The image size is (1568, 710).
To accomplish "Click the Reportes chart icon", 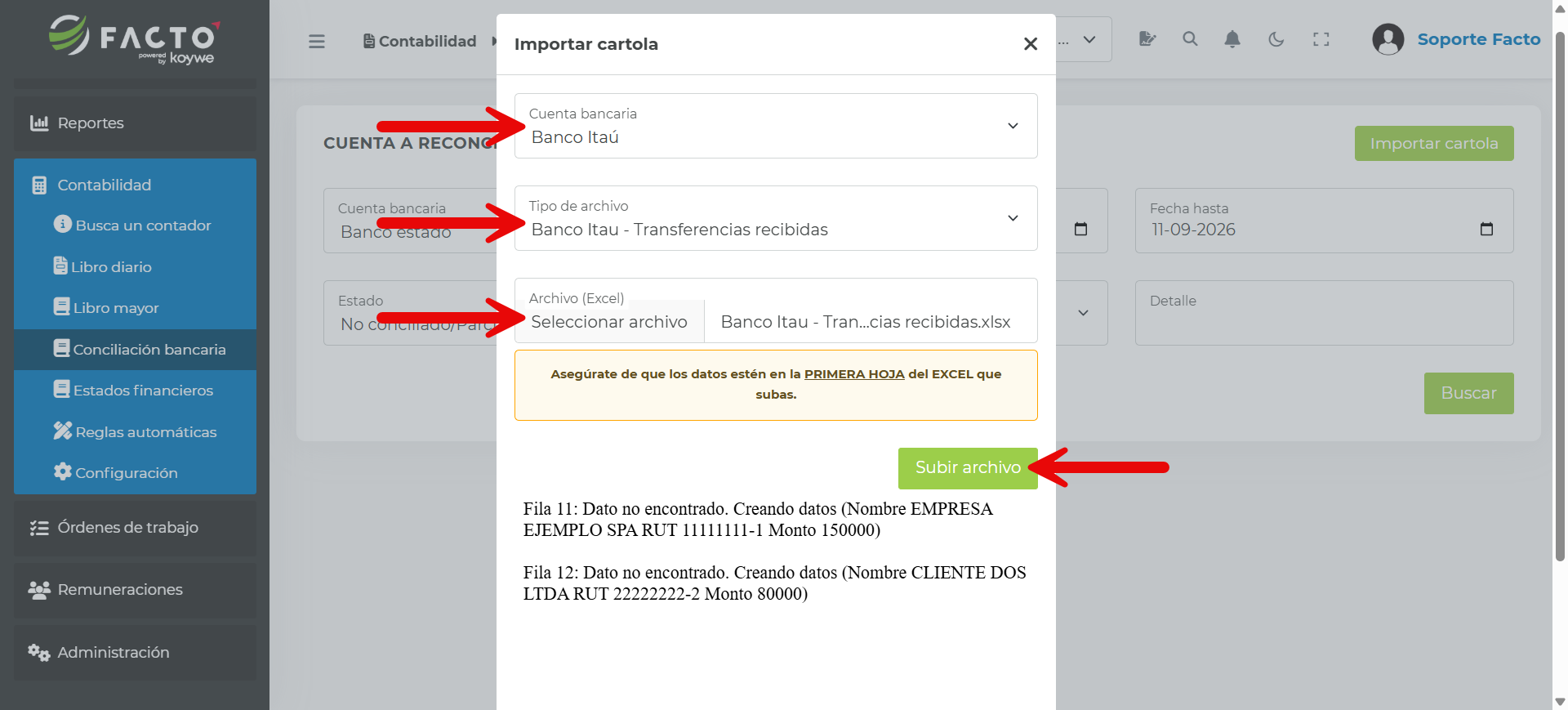I will pyautogui.click(x=39, y=123).
